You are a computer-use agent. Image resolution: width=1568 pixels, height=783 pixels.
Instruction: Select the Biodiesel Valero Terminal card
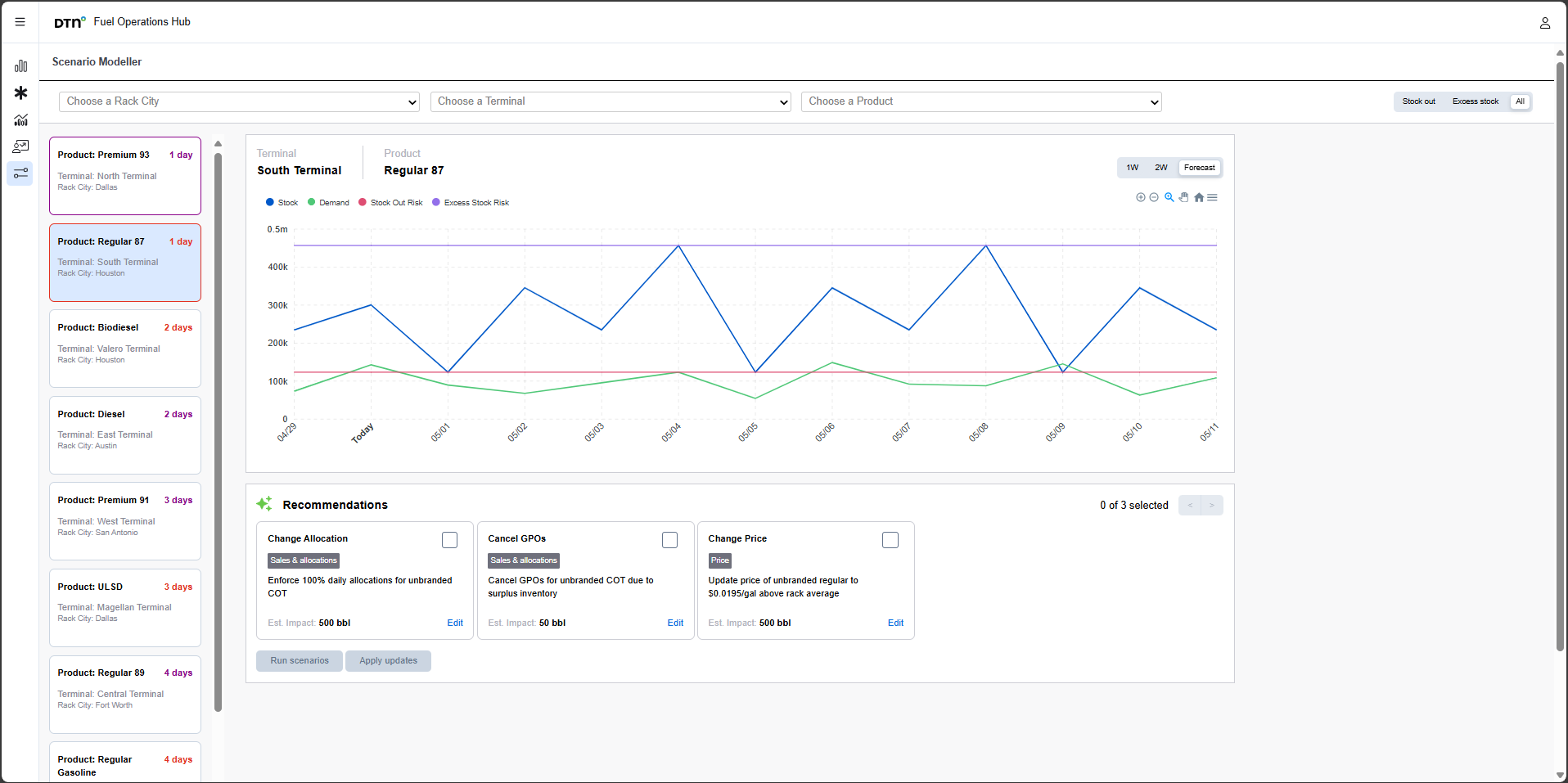(x=125, y=349)
